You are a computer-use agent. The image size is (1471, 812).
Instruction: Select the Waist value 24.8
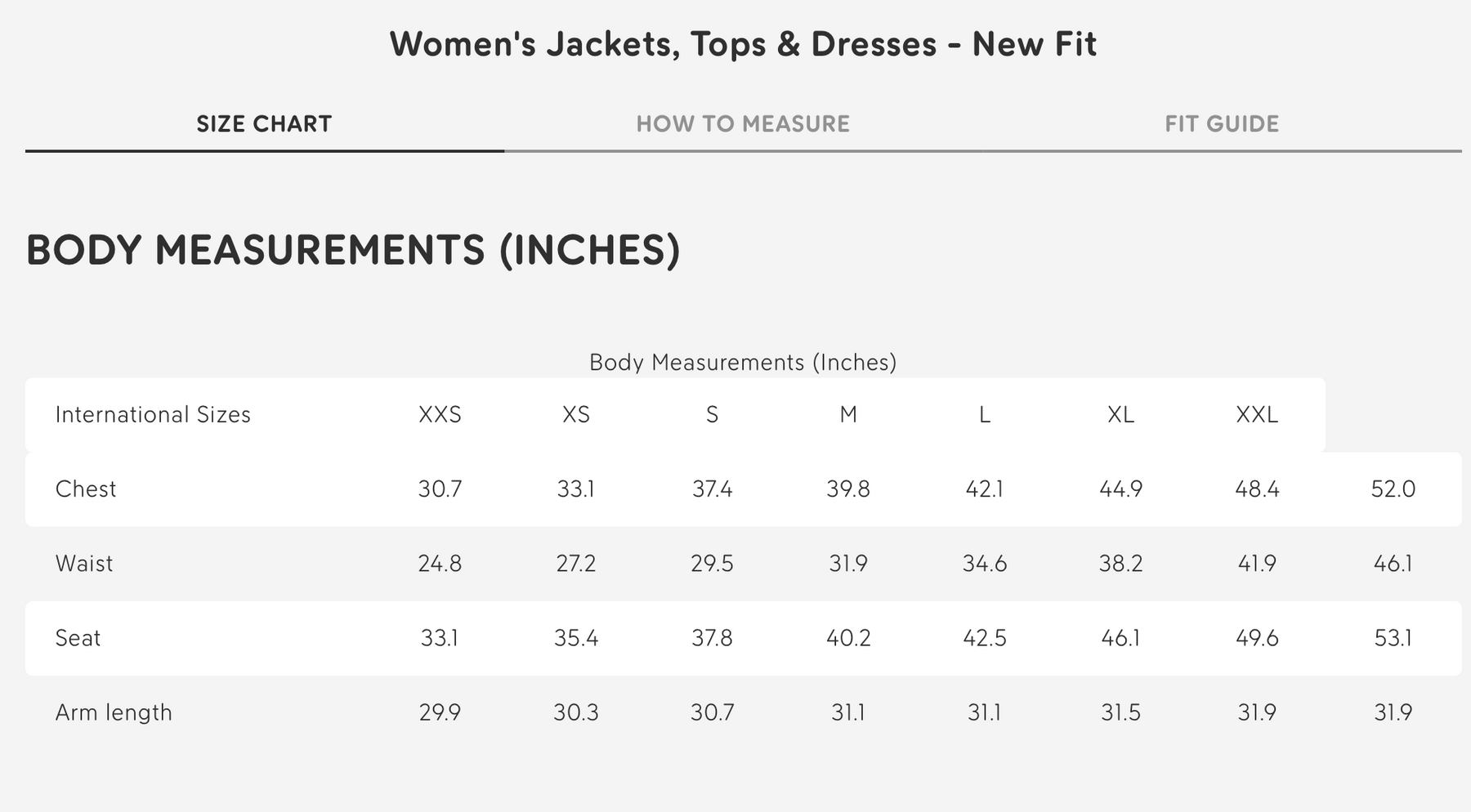pyautogui.click(x=440, y=564)
